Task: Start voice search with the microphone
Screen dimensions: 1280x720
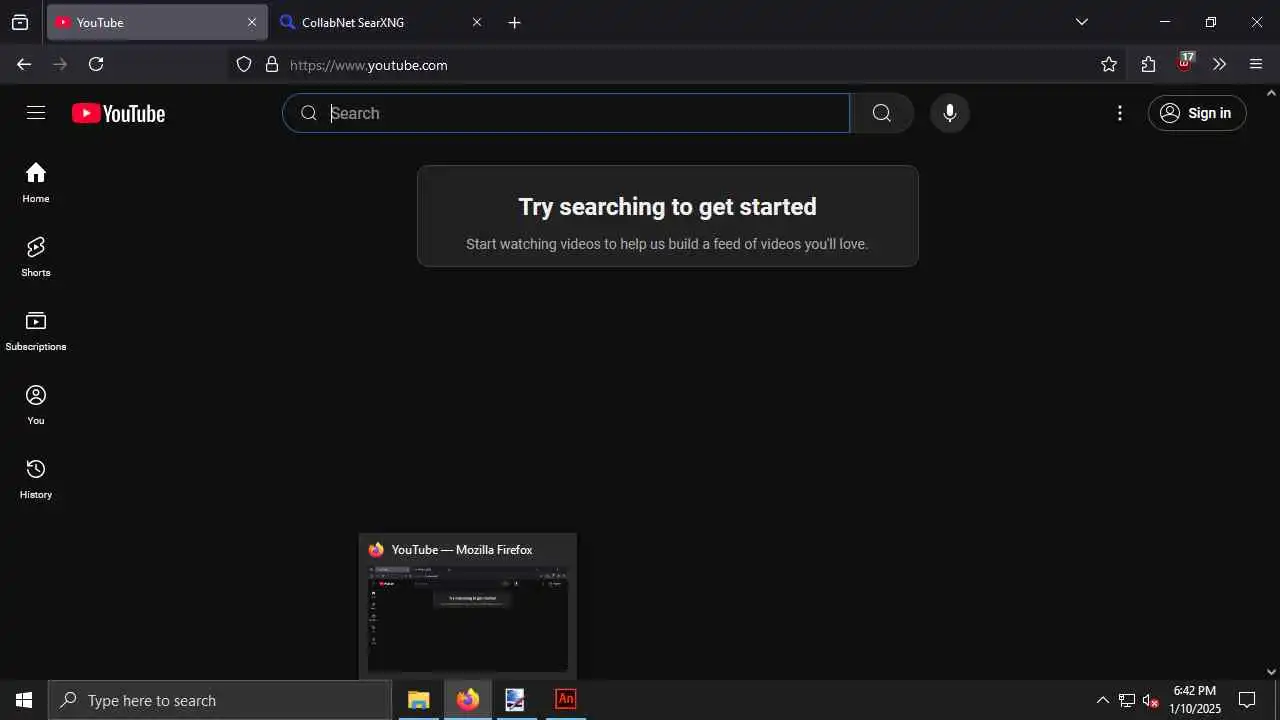Action: tap(950, 113)
